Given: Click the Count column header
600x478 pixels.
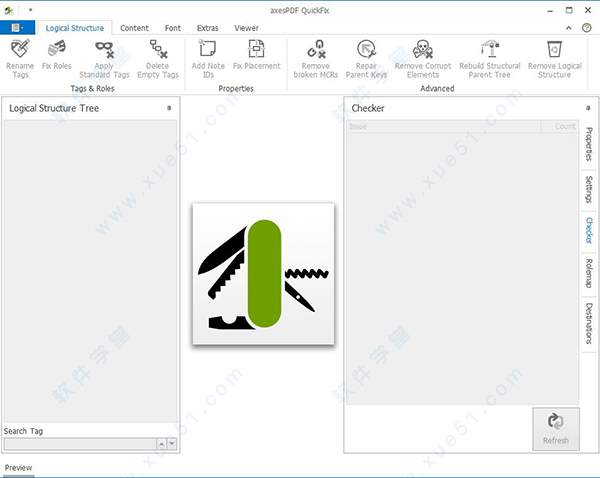Looking at the screenshot, I should tap(560, 126).
